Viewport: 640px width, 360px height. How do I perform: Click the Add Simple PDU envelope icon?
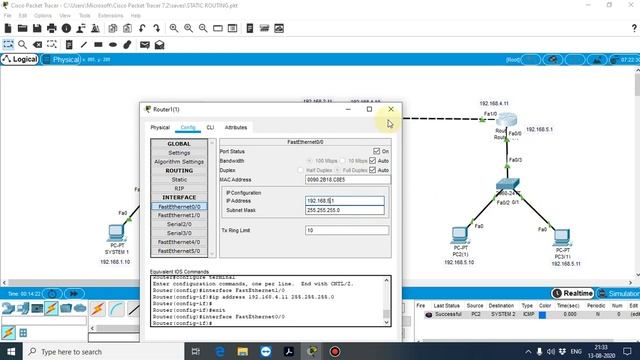click(144, 44)
